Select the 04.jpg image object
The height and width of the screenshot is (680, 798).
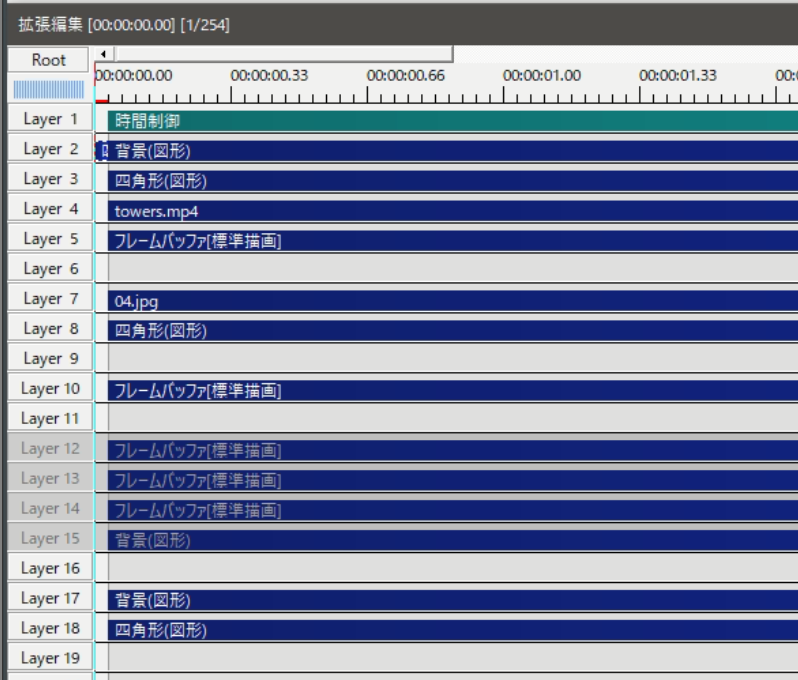(x=453, y=301)
